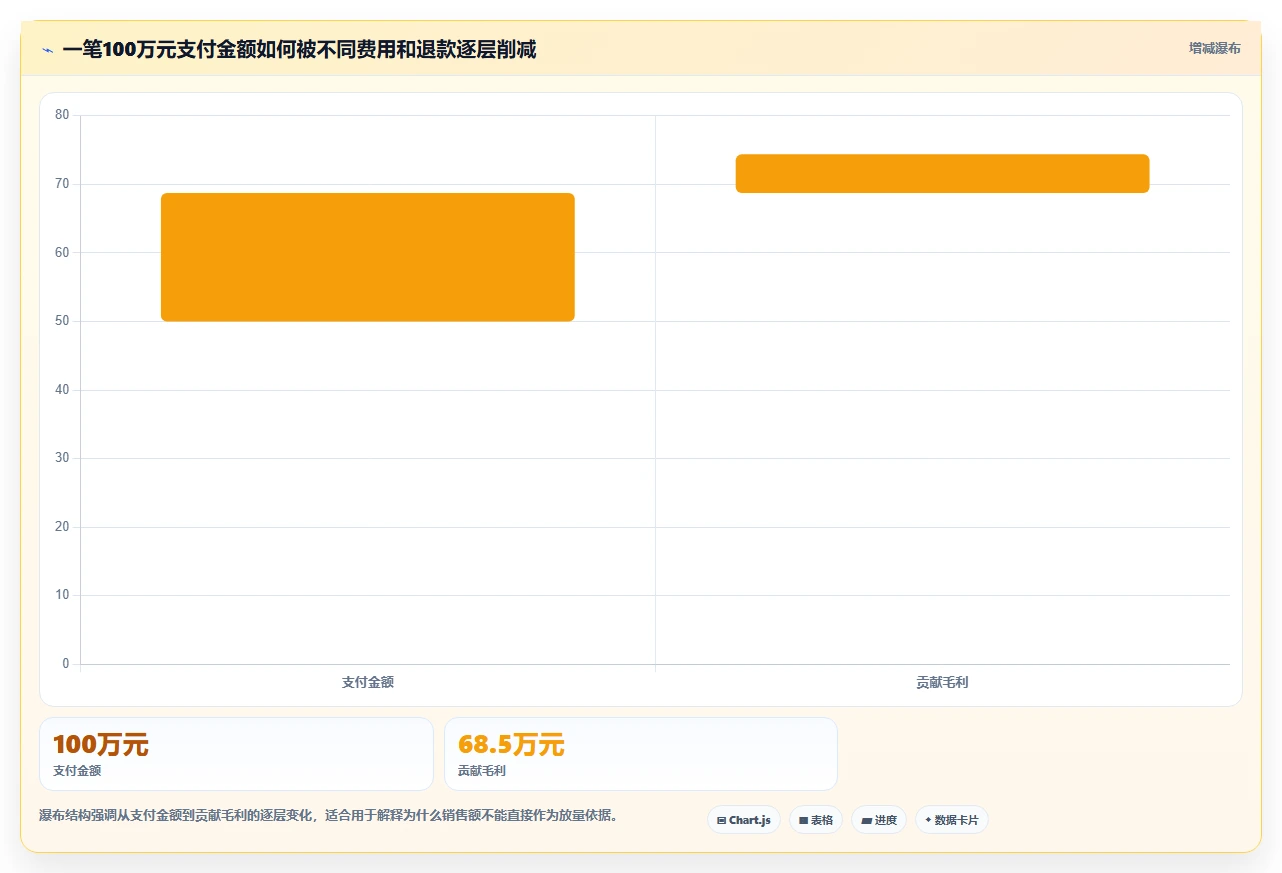Screen dimensions: 1282x873
Task: Open the 100万元 支付金额 data card
Action: click(236, 754)
